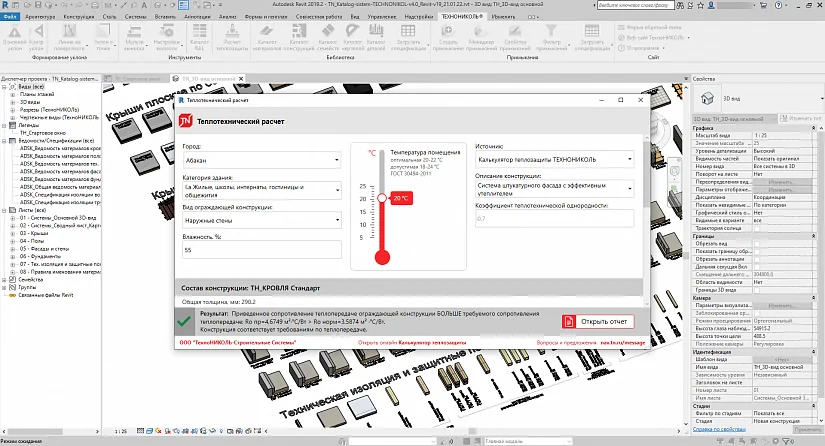Select 06 - Фундаменты sheet in browser
Screen dimensions: 825x446
point(41,257)
